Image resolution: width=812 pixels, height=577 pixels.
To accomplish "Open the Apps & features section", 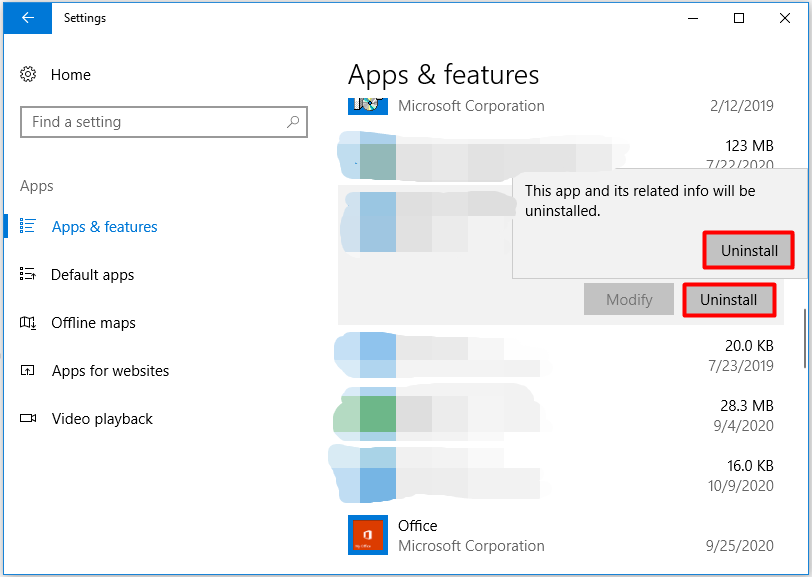I will pos(104,227).
